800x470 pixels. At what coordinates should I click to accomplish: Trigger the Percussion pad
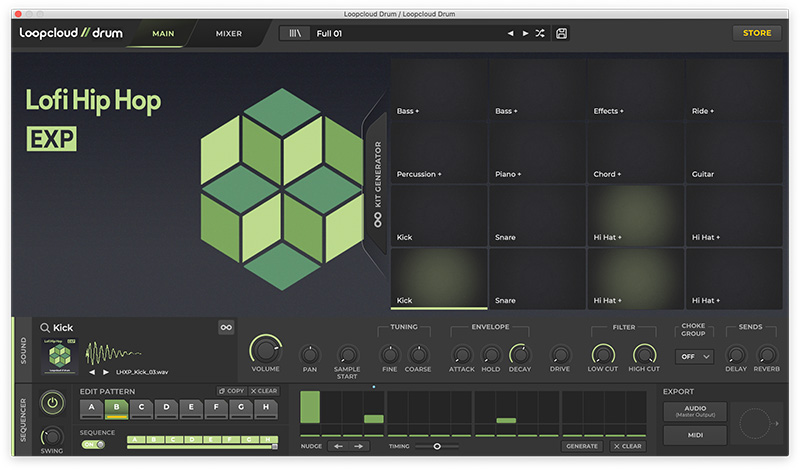pyautogui.click(x=439, y=153)
